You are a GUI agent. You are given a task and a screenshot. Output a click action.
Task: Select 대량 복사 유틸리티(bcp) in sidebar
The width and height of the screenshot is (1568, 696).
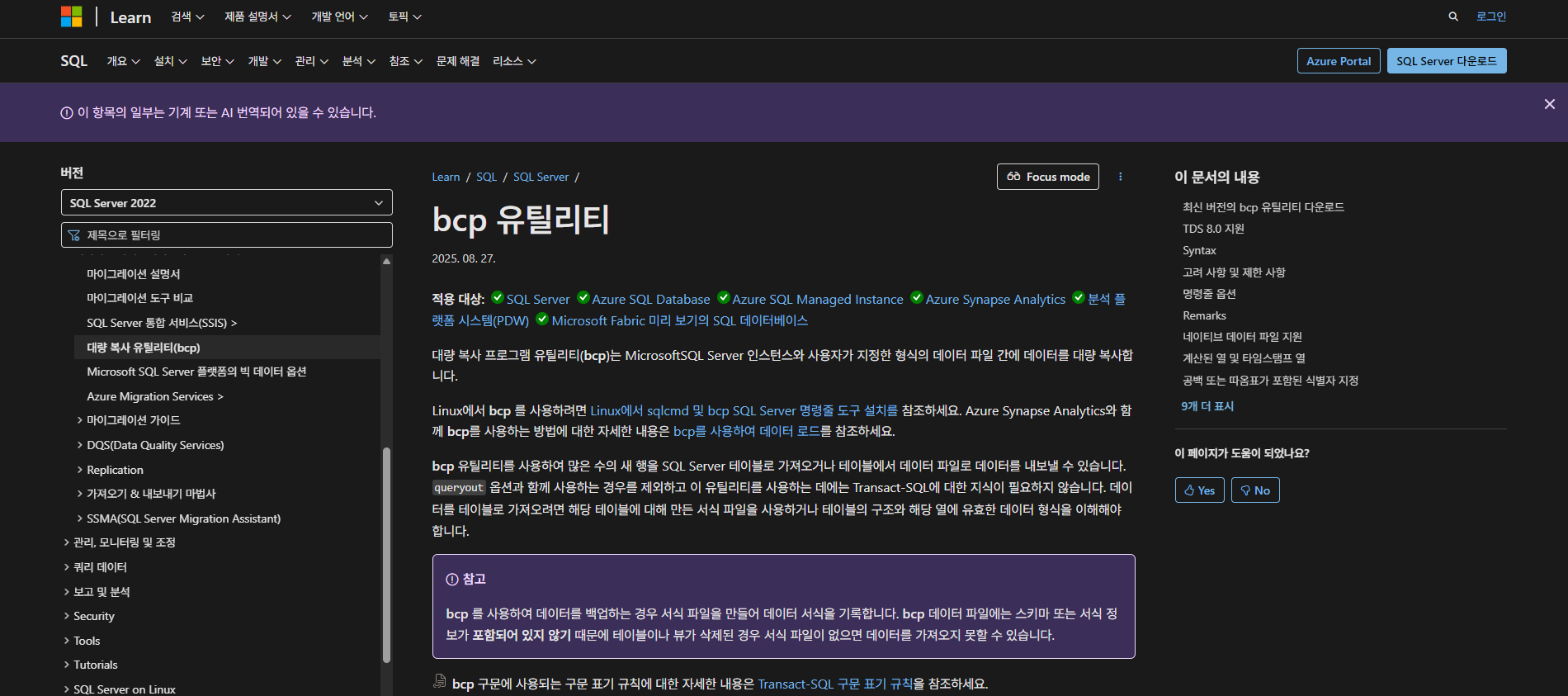coord(143,348)
